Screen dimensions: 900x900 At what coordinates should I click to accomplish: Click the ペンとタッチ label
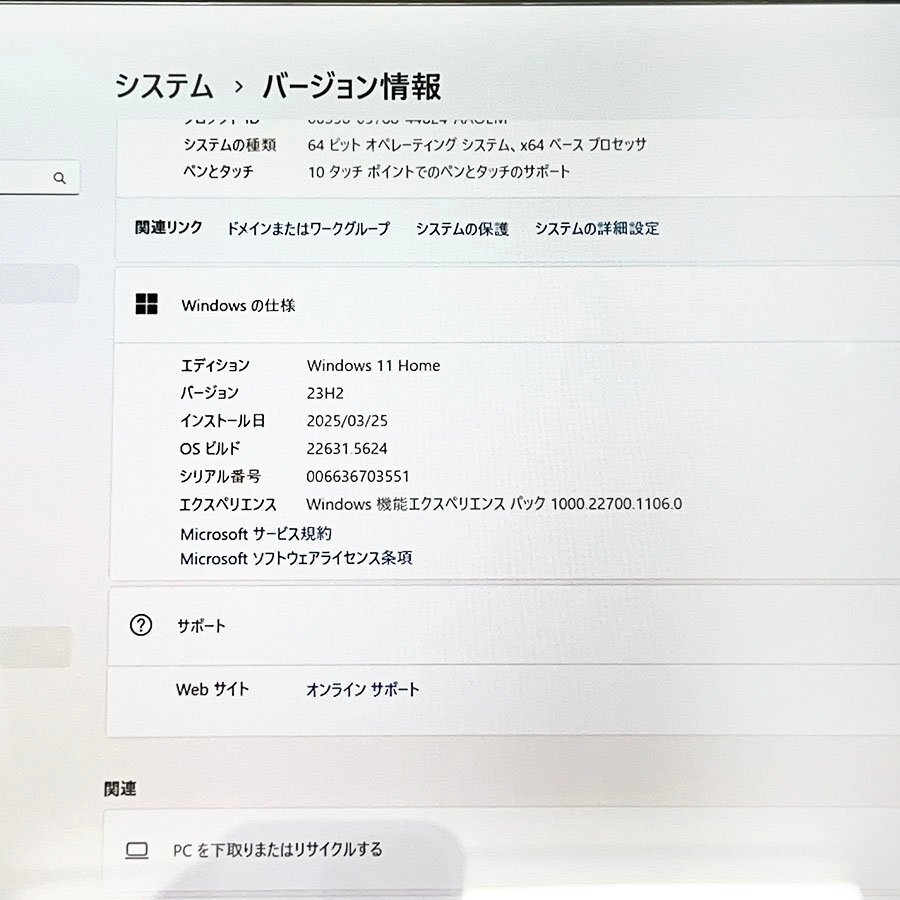(218, 171)
